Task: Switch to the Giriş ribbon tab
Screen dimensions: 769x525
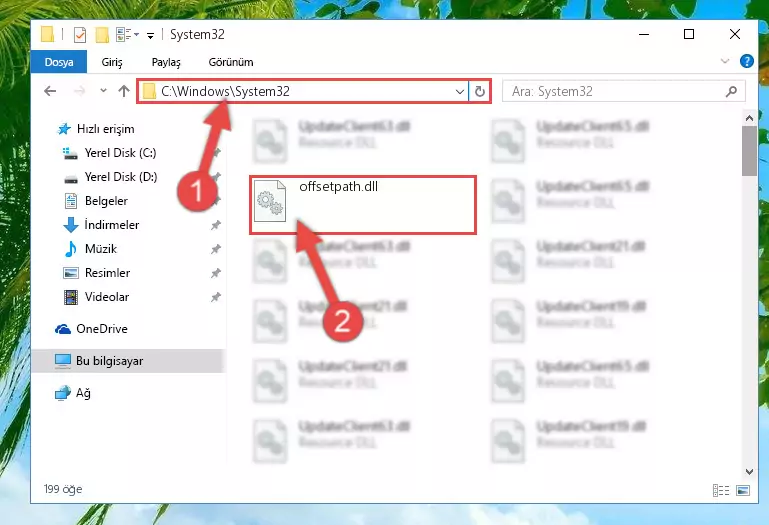Action: coord(112,62)
